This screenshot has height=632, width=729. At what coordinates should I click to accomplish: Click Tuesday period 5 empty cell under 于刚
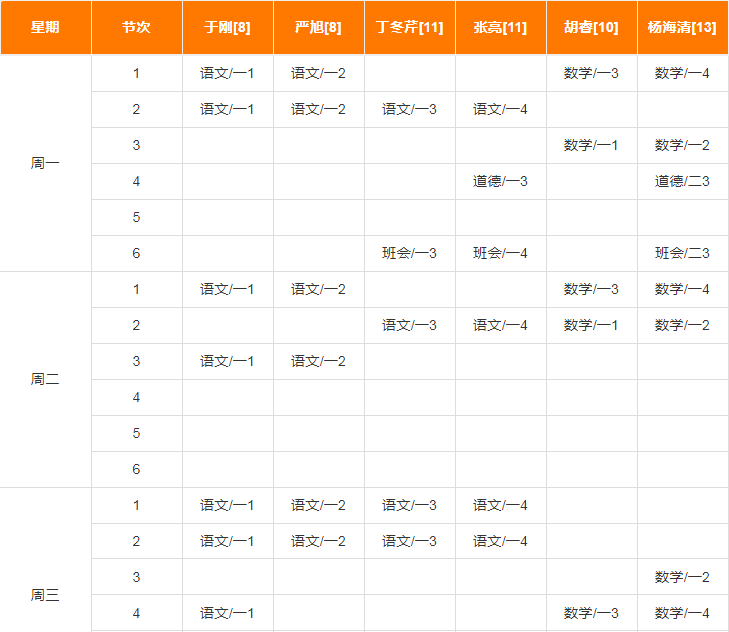click(228, 433)
